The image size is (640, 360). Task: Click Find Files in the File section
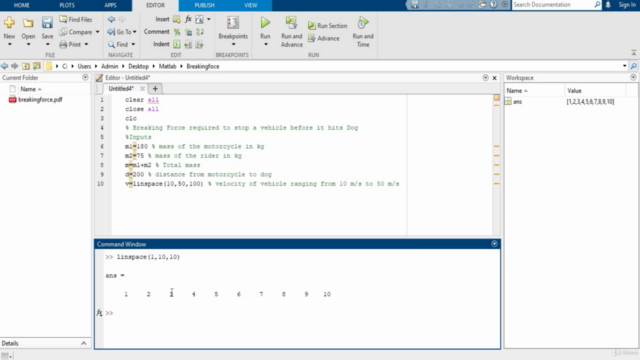click(76, 19)
